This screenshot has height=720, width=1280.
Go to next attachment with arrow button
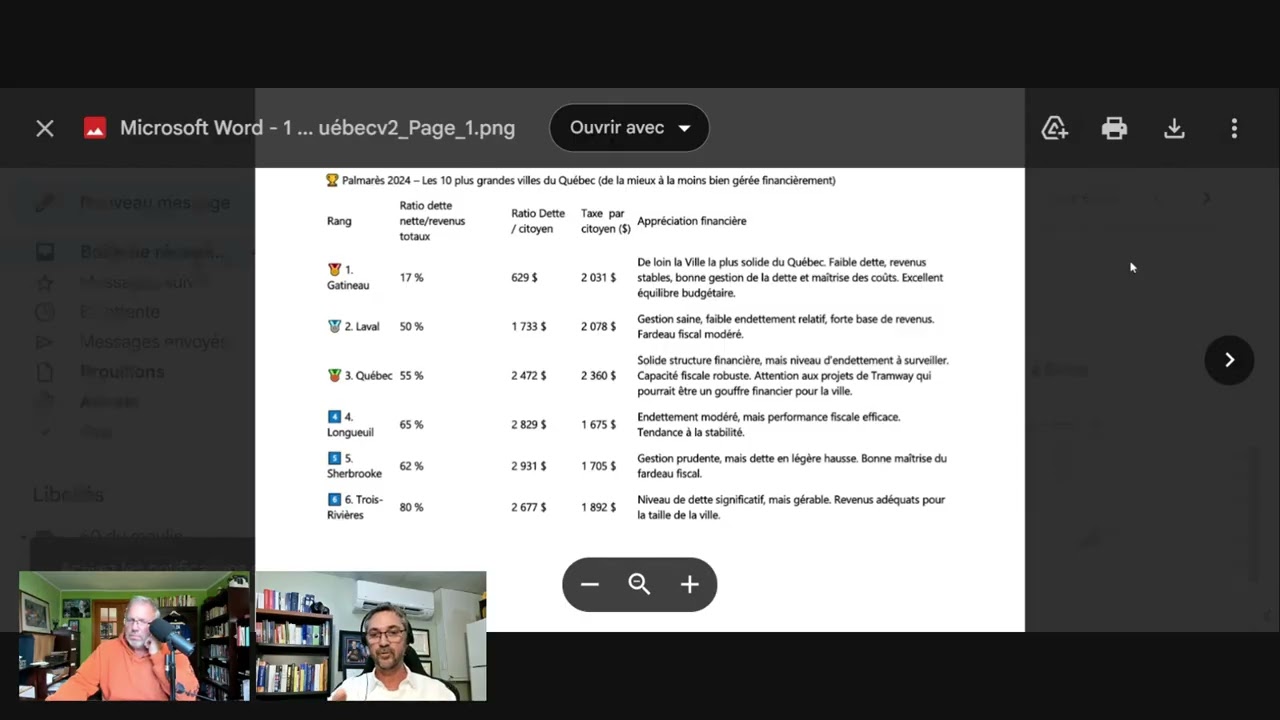tap(1229, 360)
